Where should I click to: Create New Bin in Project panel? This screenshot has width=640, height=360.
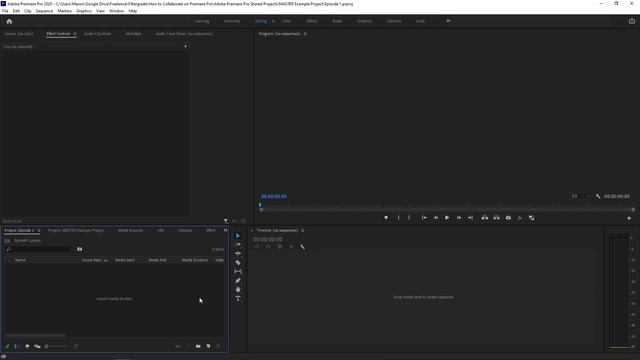click(x=198, y=346)
